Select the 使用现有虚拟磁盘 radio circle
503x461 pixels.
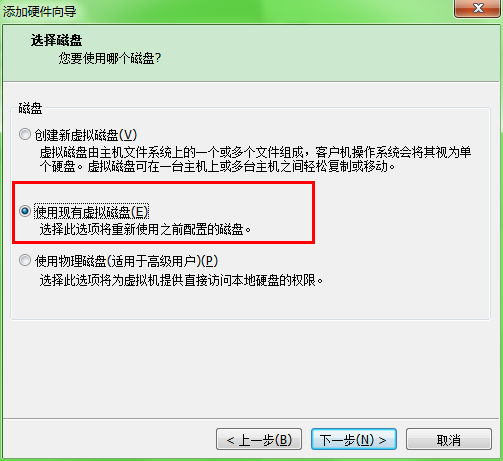[25, 211]
